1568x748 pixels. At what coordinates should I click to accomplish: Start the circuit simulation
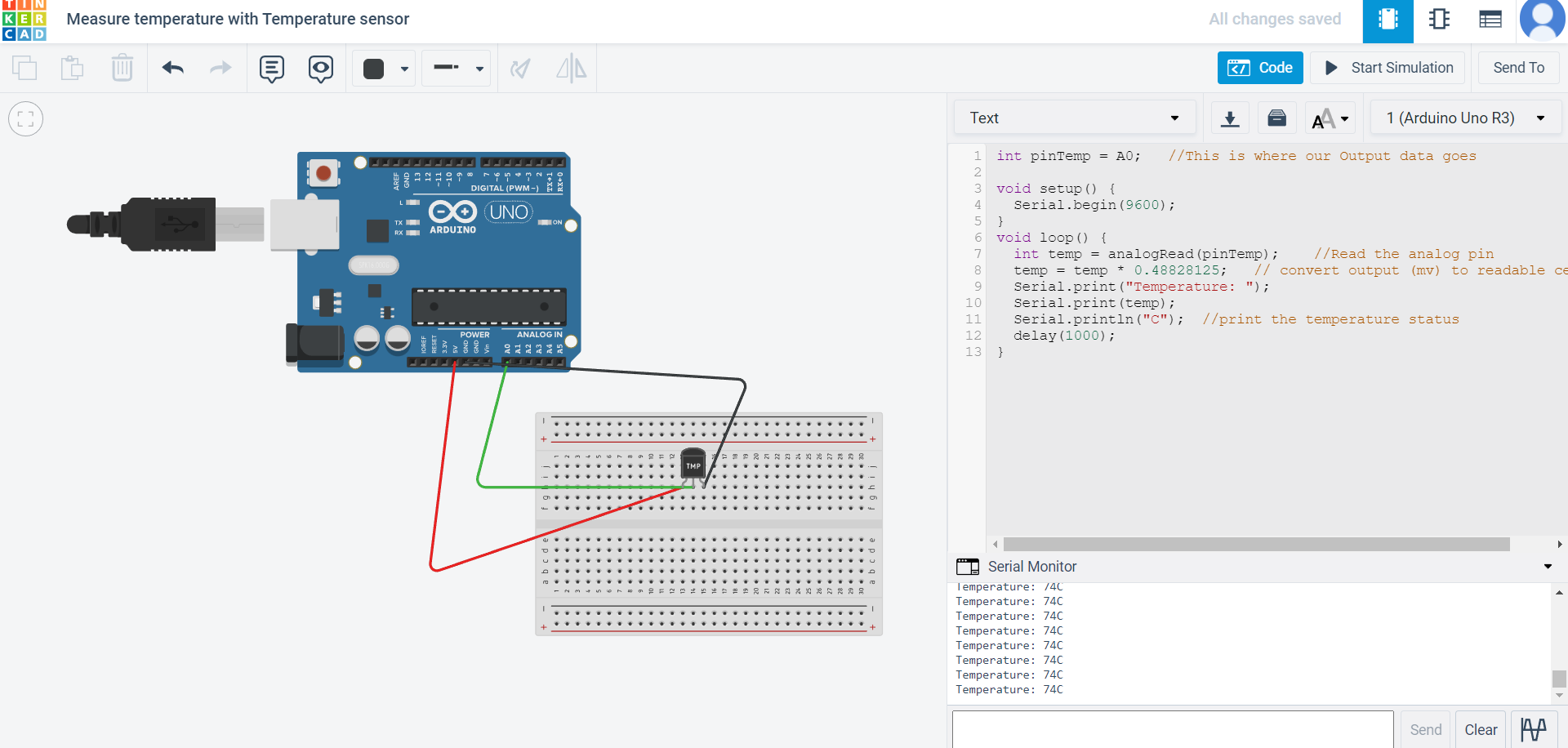coord(1388,68)
